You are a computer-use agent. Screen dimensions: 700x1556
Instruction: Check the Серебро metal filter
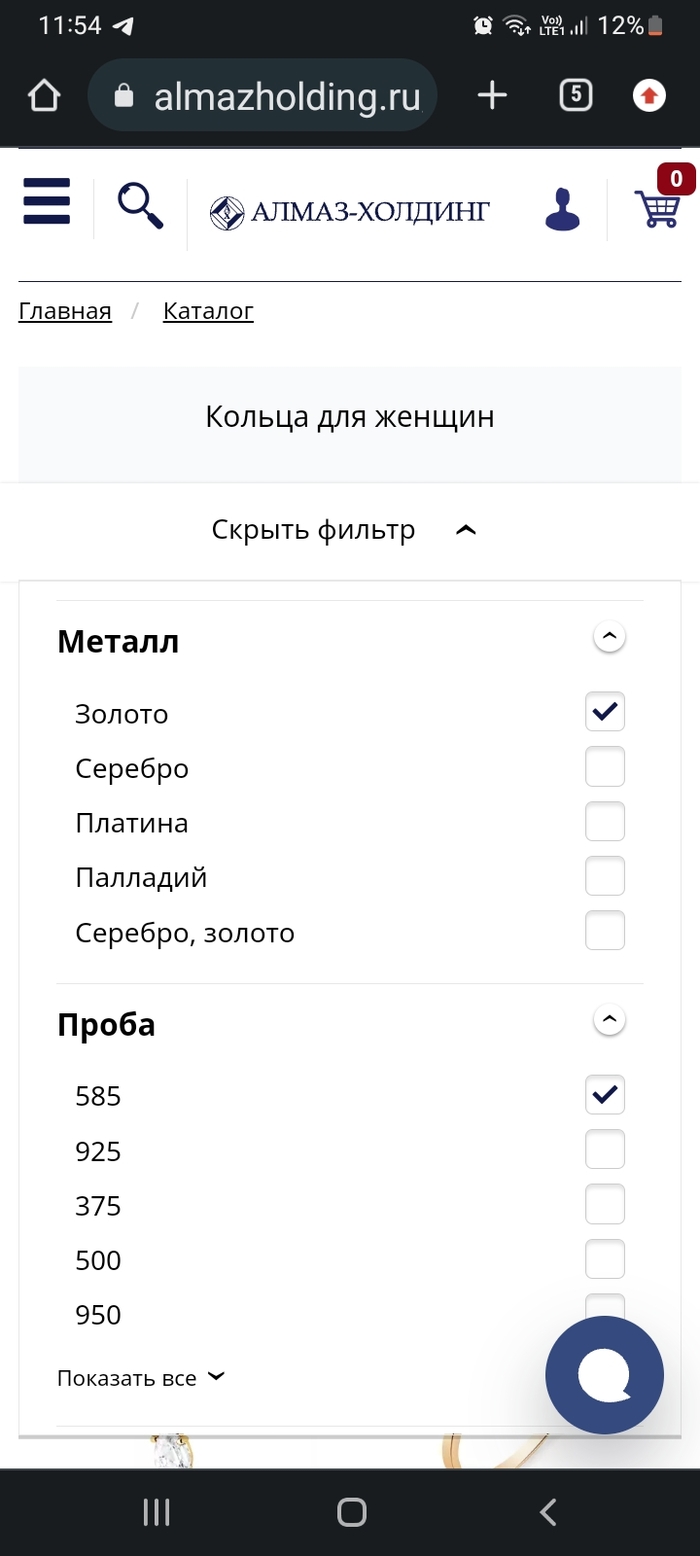pyautogui.click(x=604, y=767)
